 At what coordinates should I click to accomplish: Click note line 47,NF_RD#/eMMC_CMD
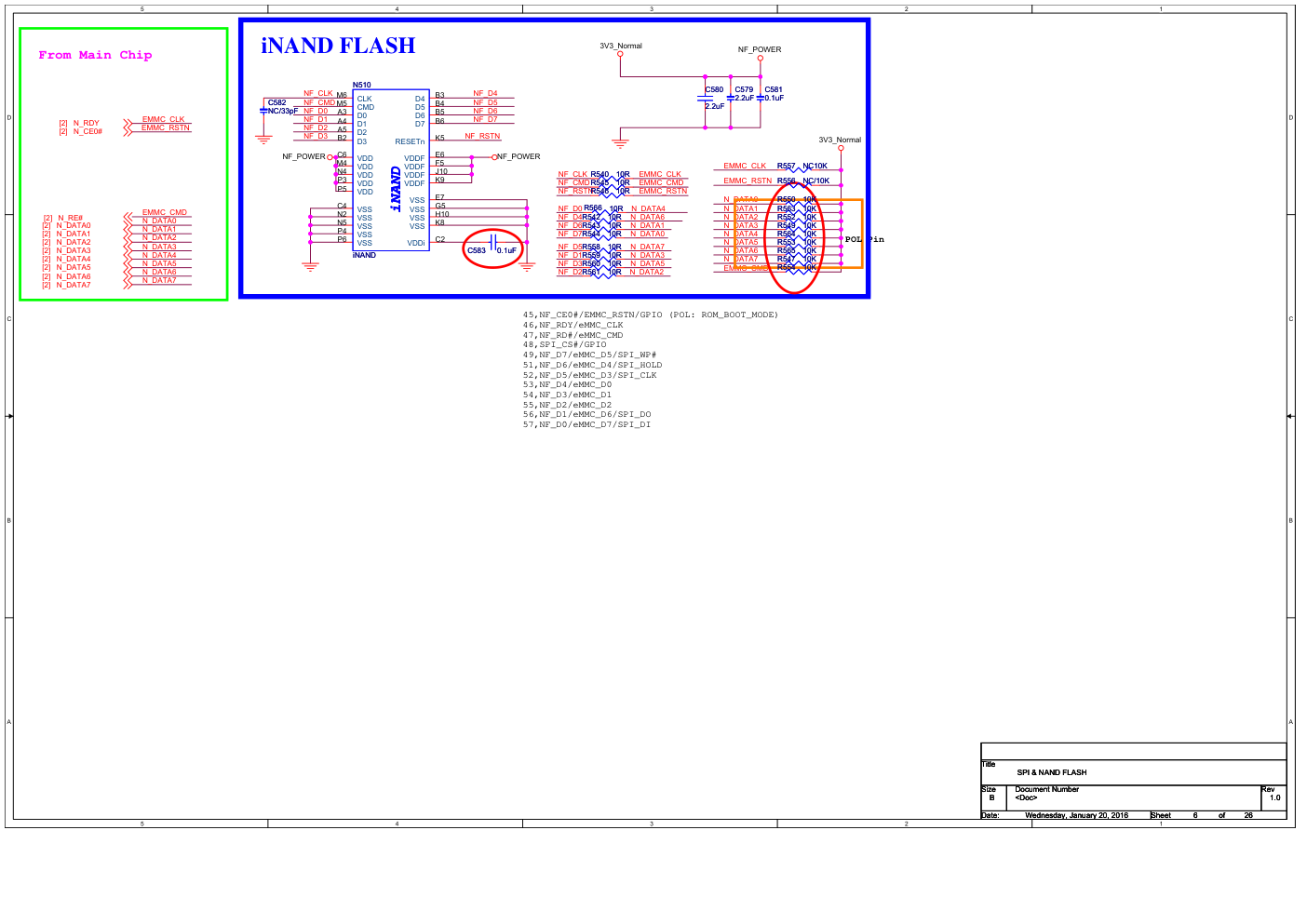click(573, 335)
